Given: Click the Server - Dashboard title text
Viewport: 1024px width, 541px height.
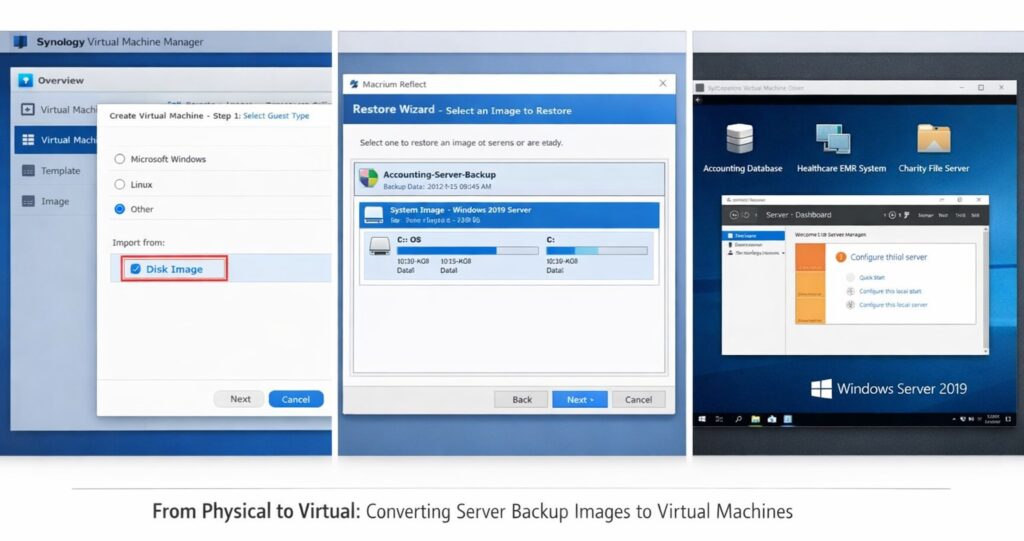Looking at the screenshot, I should [x=798, y=215].
